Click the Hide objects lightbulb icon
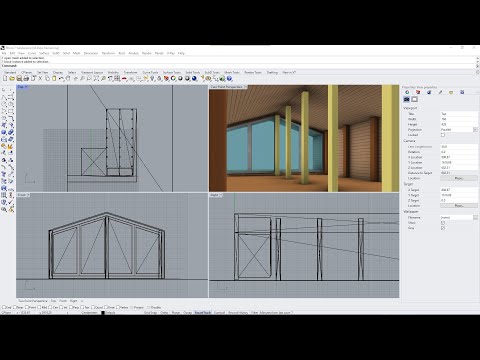 coord(152,79)
